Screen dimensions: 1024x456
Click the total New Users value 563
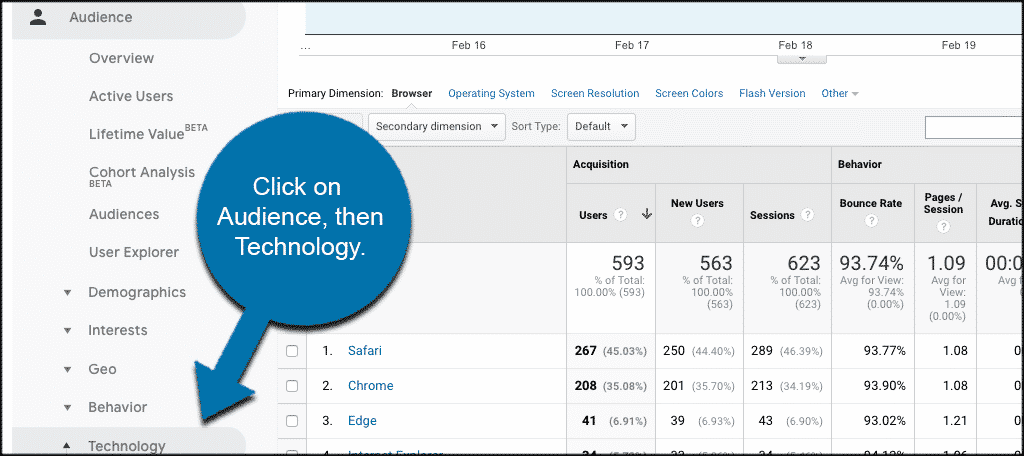coord(716,263)
